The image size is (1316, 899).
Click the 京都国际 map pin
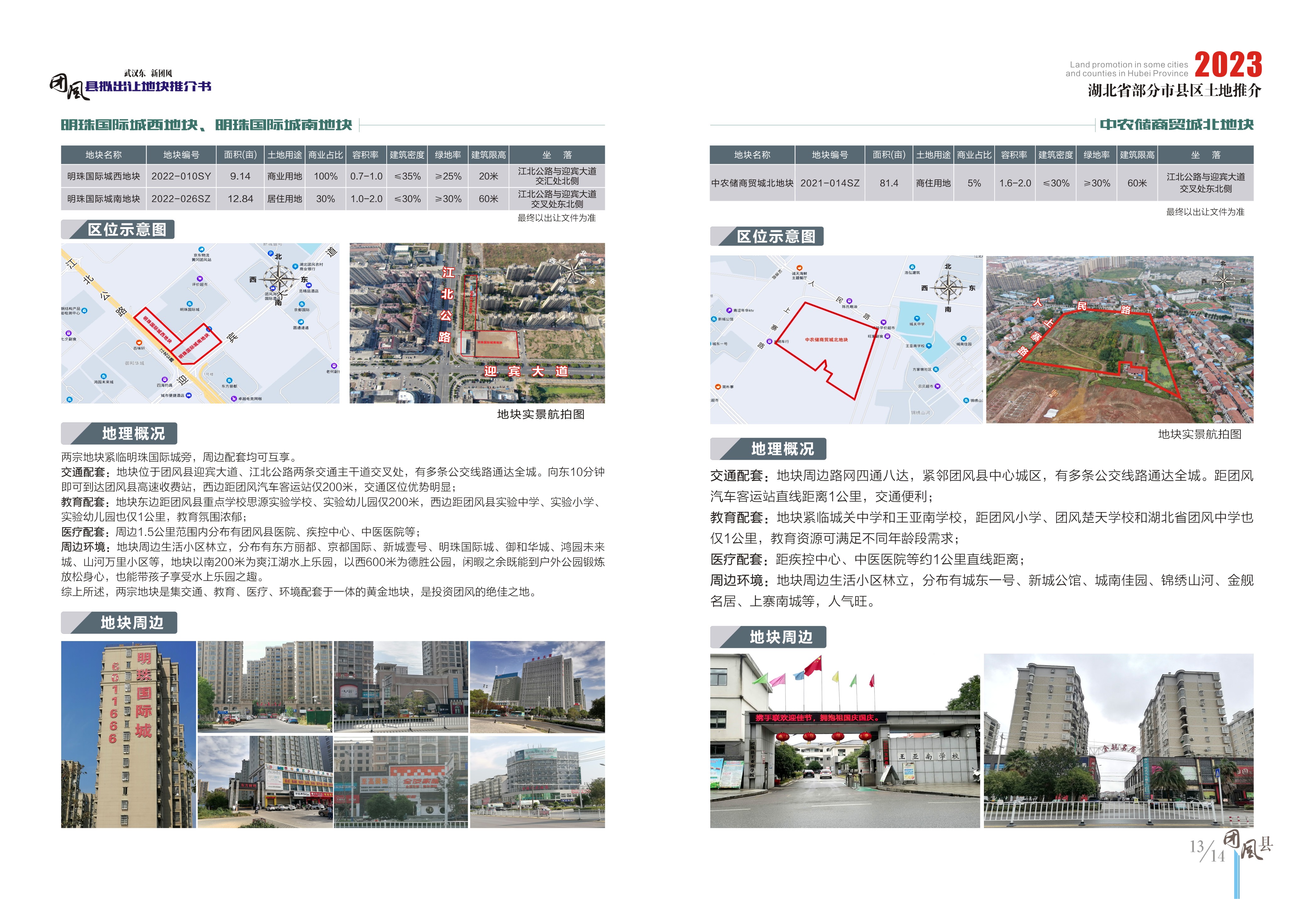301,304
